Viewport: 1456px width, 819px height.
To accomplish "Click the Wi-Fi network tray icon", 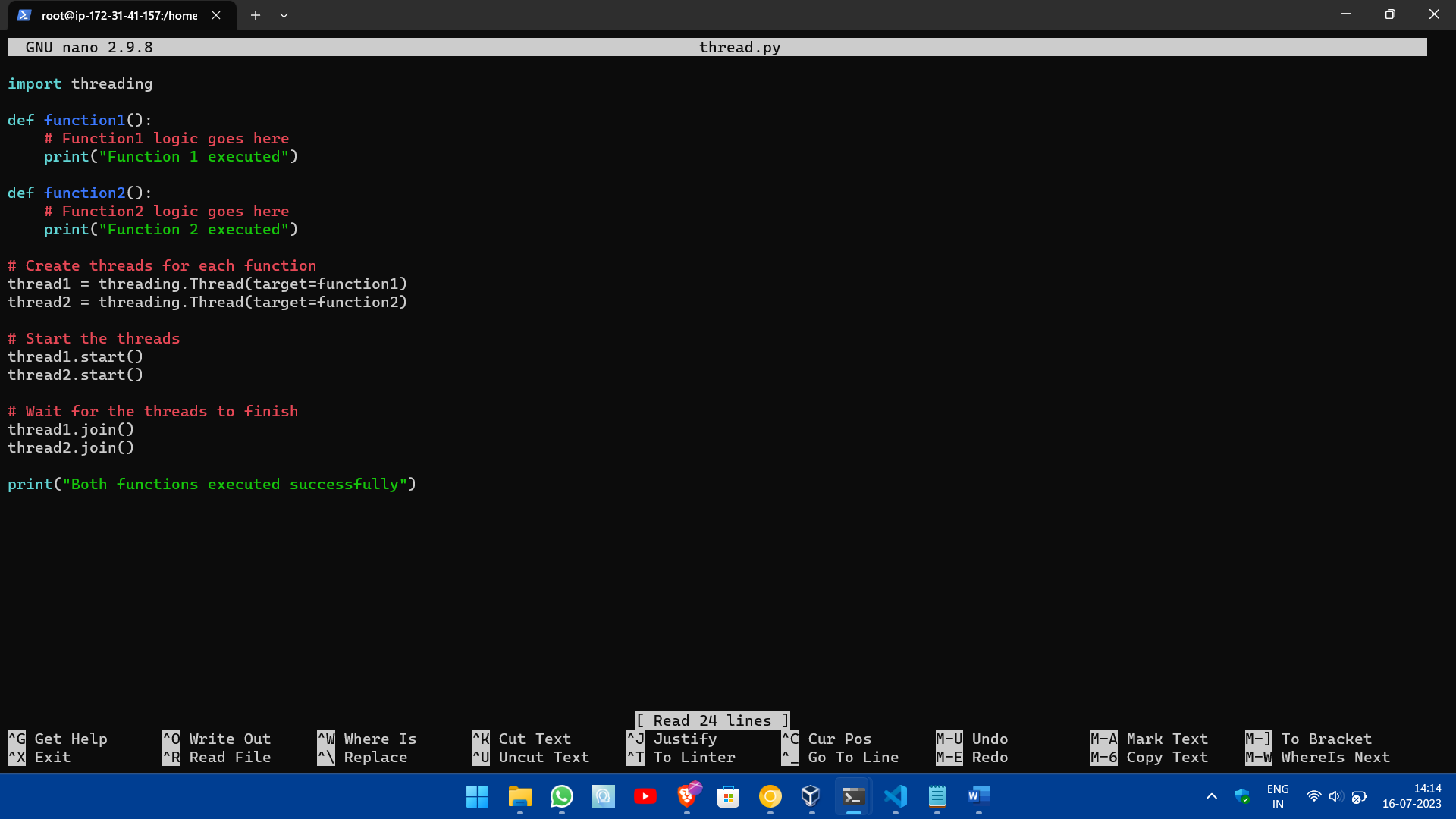I will pyautogui.click(x=1313, y=796).
